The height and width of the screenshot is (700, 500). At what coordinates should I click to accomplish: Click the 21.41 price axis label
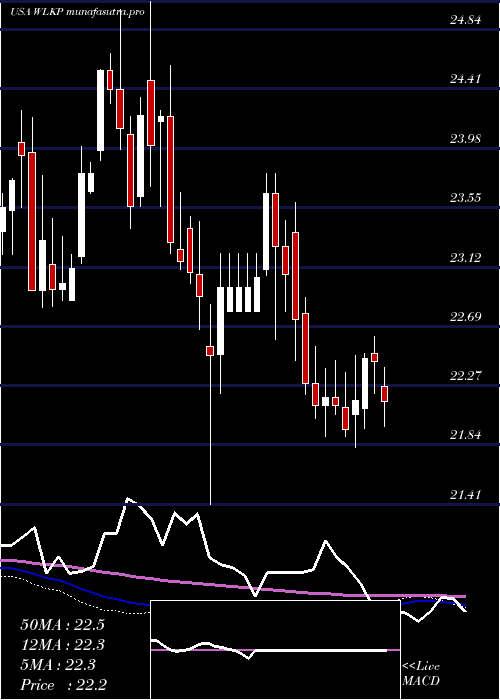click(466, 495)
